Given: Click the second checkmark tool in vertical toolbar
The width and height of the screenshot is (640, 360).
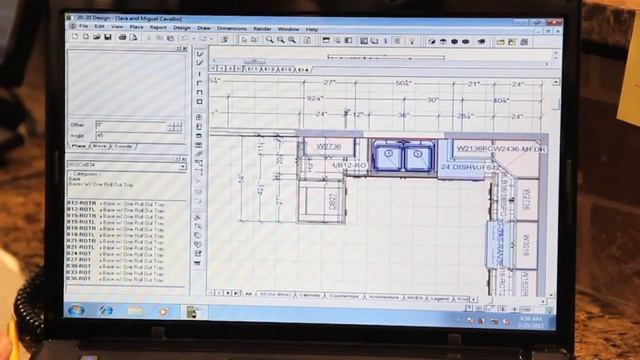Looking at the screenshot, I should pos(200,63).
